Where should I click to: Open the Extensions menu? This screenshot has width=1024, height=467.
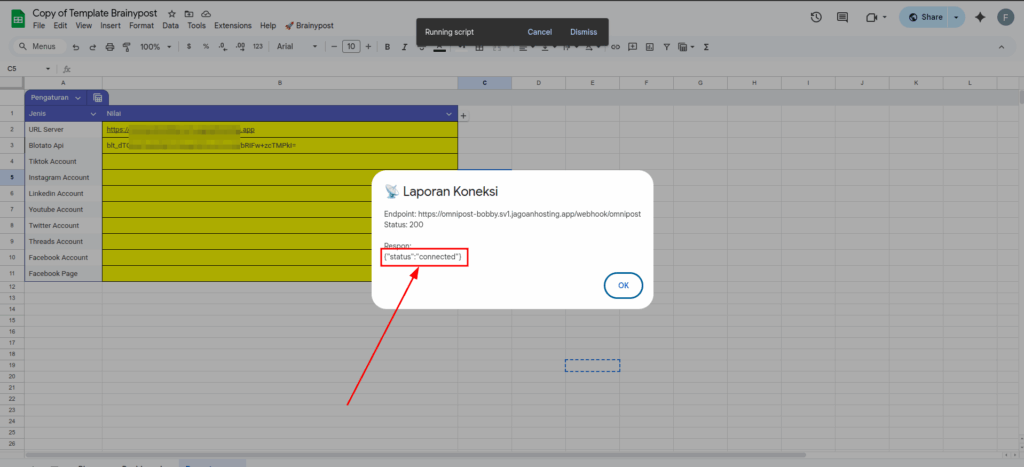pos(233,25)
